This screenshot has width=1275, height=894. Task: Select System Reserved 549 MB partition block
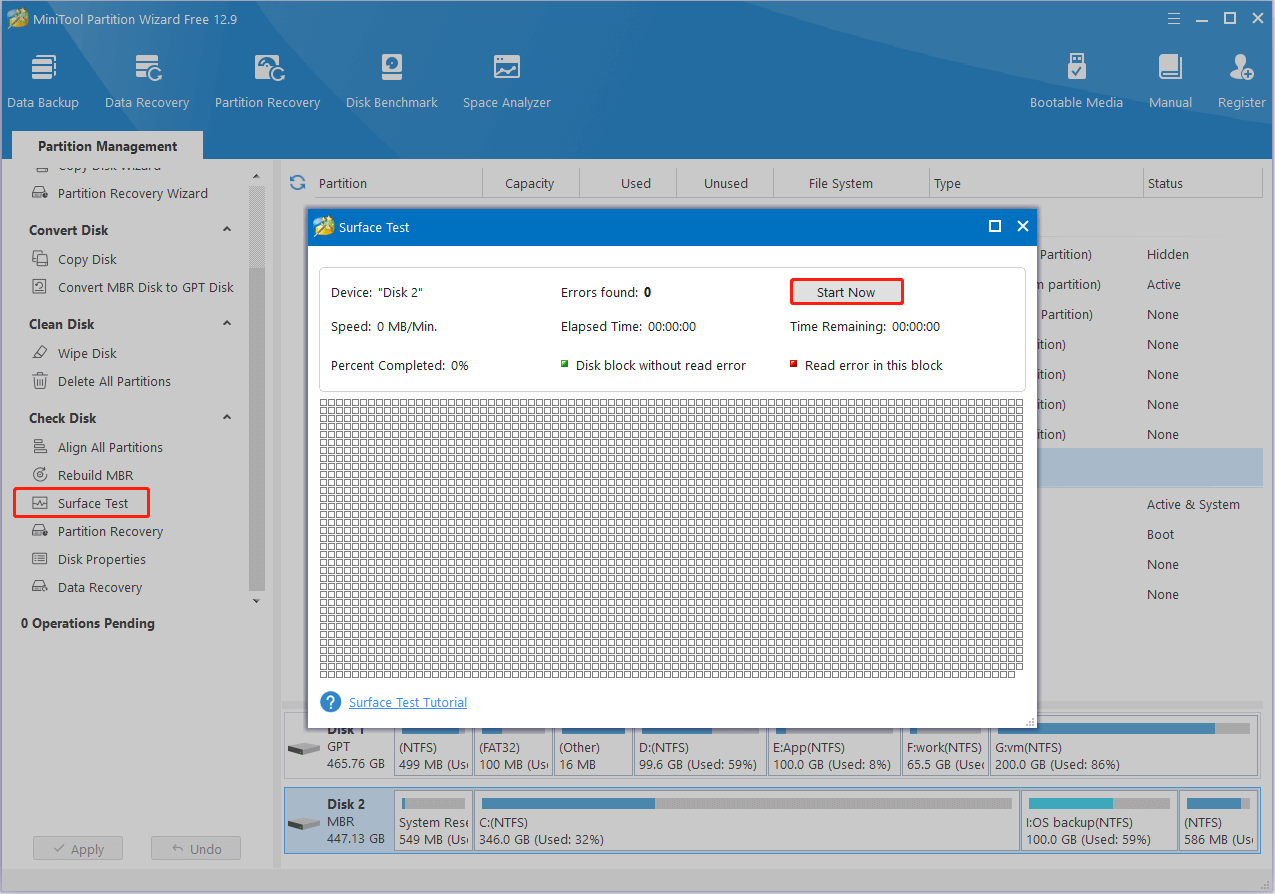click(x=433, y=821)
